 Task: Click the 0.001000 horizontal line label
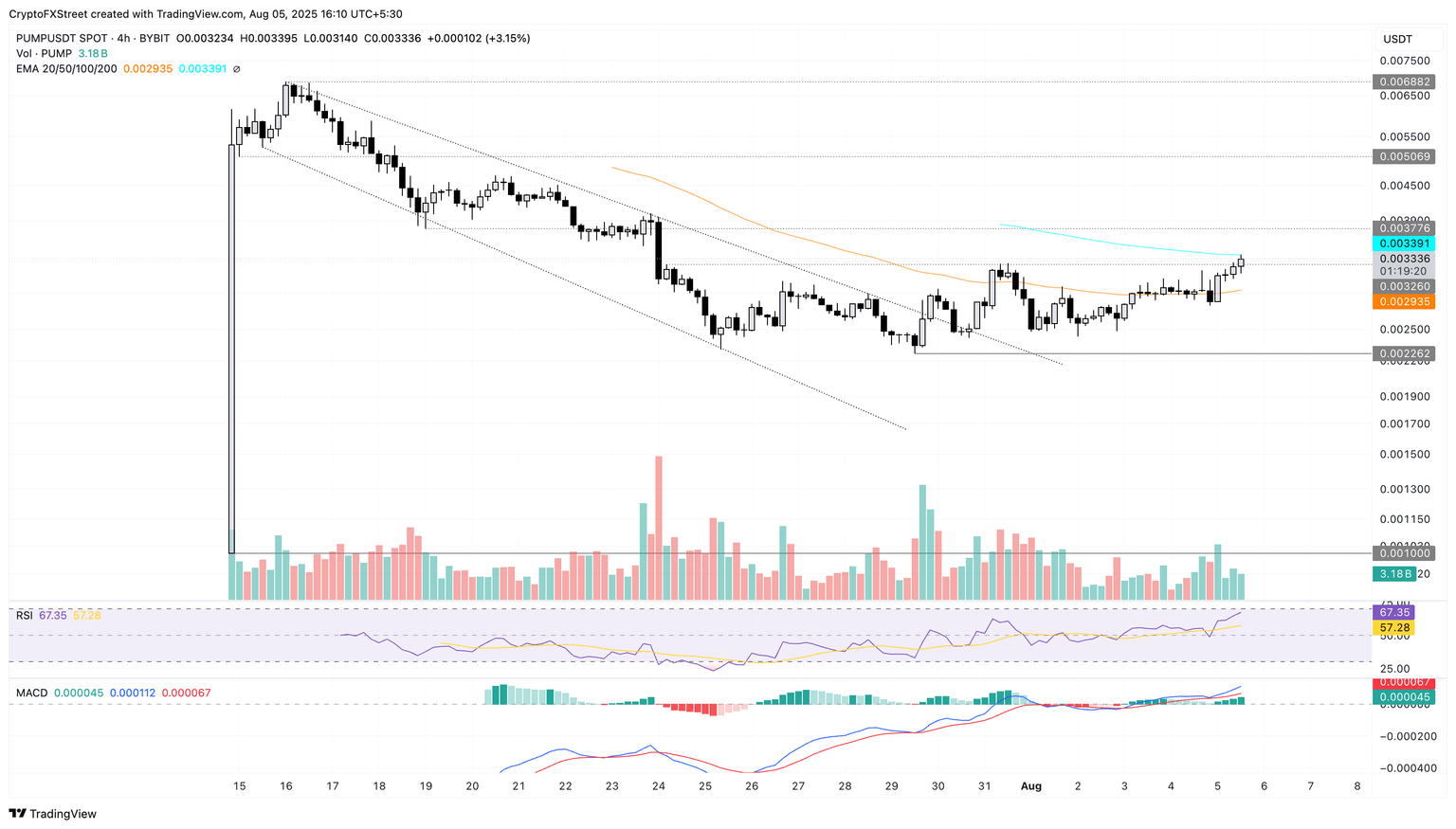tap(1404, 553)
